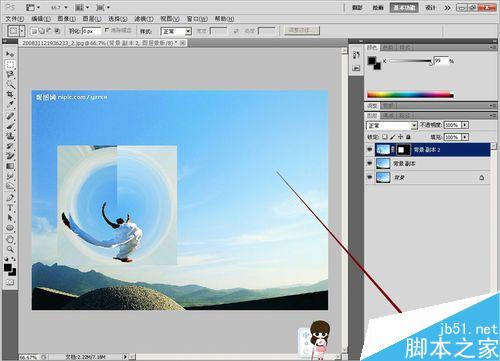
Task: Switch to the 色板 swatches tab
Action: click(388, 48)
